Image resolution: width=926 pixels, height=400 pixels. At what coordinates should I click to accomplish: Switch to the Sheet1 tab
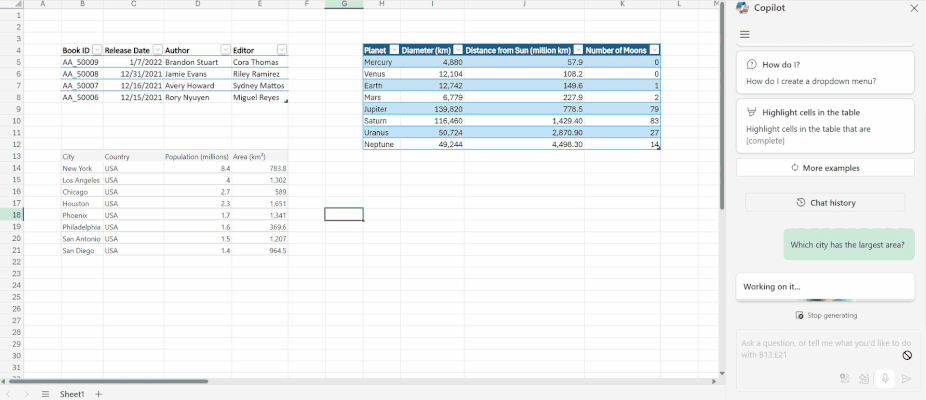click(72, 394)
